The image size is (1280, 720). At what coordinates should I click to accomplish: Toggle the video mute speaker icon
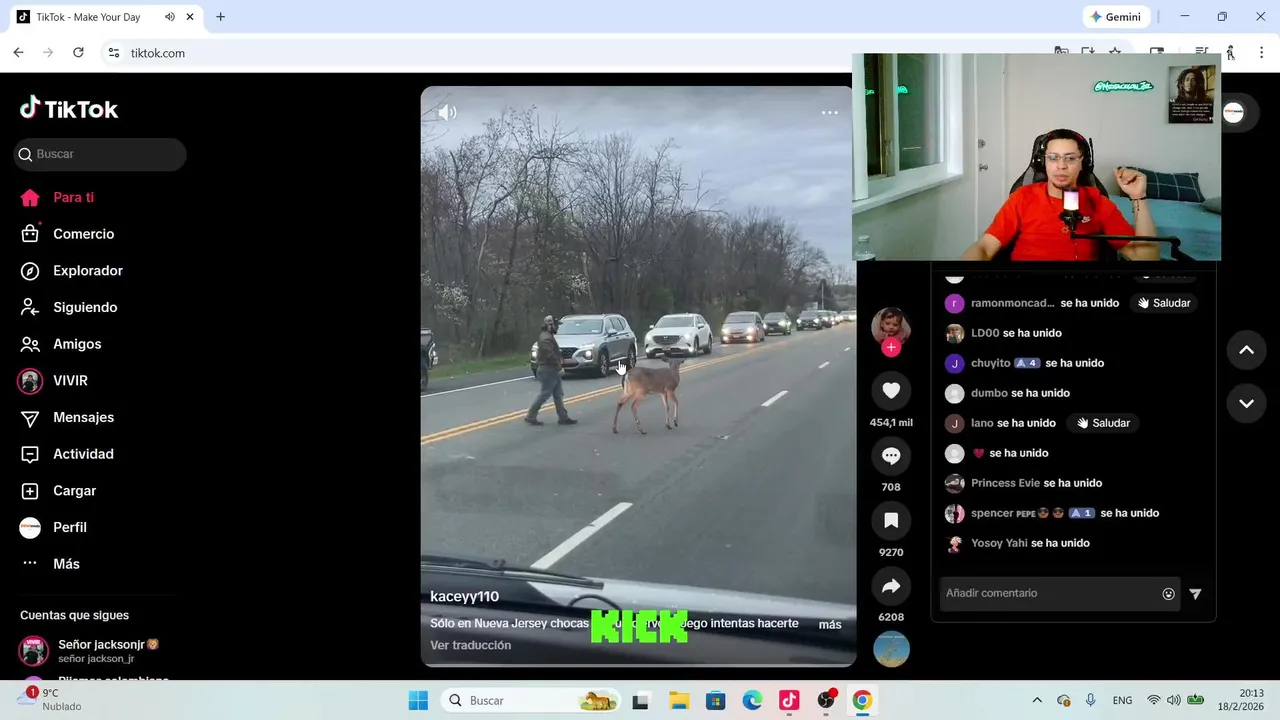click(447, 113)
